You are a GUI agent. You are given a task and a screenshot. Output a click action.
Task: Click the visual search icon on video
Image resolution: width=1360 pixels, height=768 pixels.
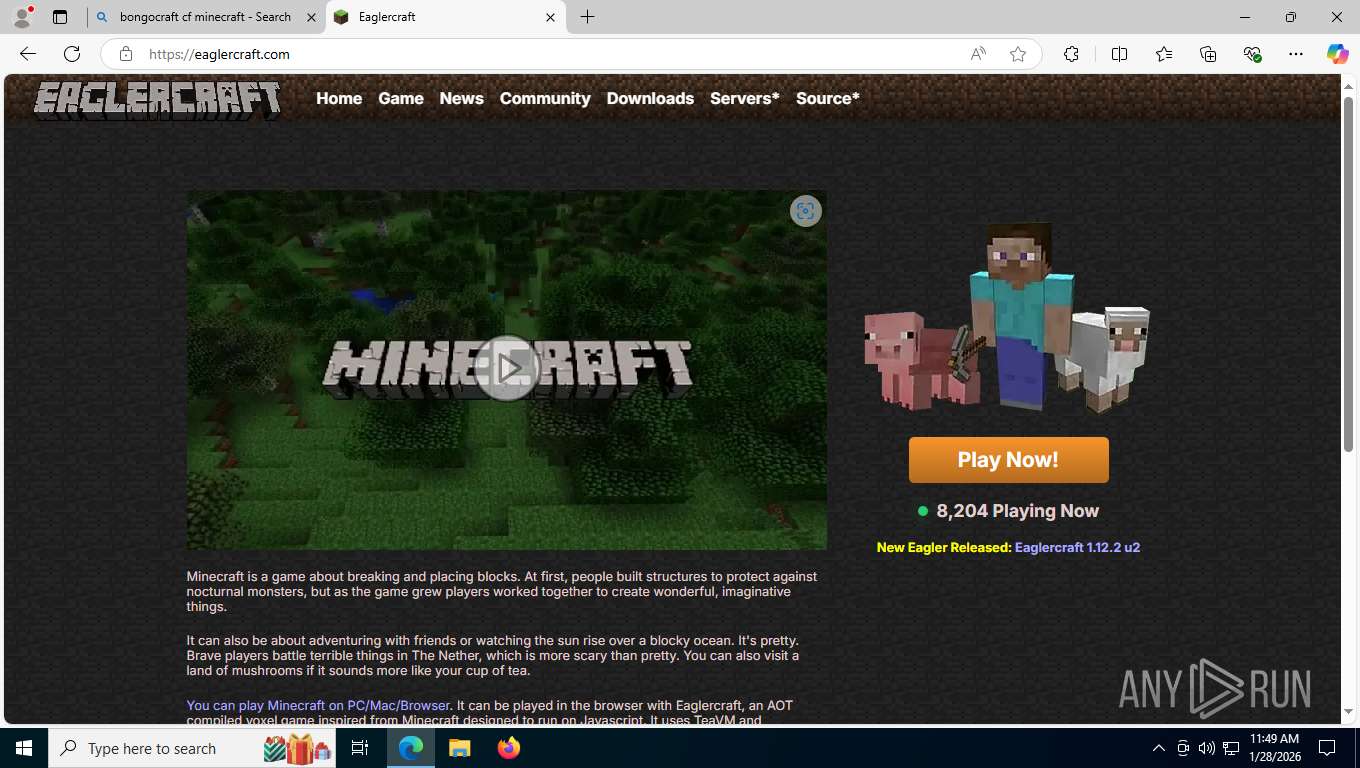806,211
